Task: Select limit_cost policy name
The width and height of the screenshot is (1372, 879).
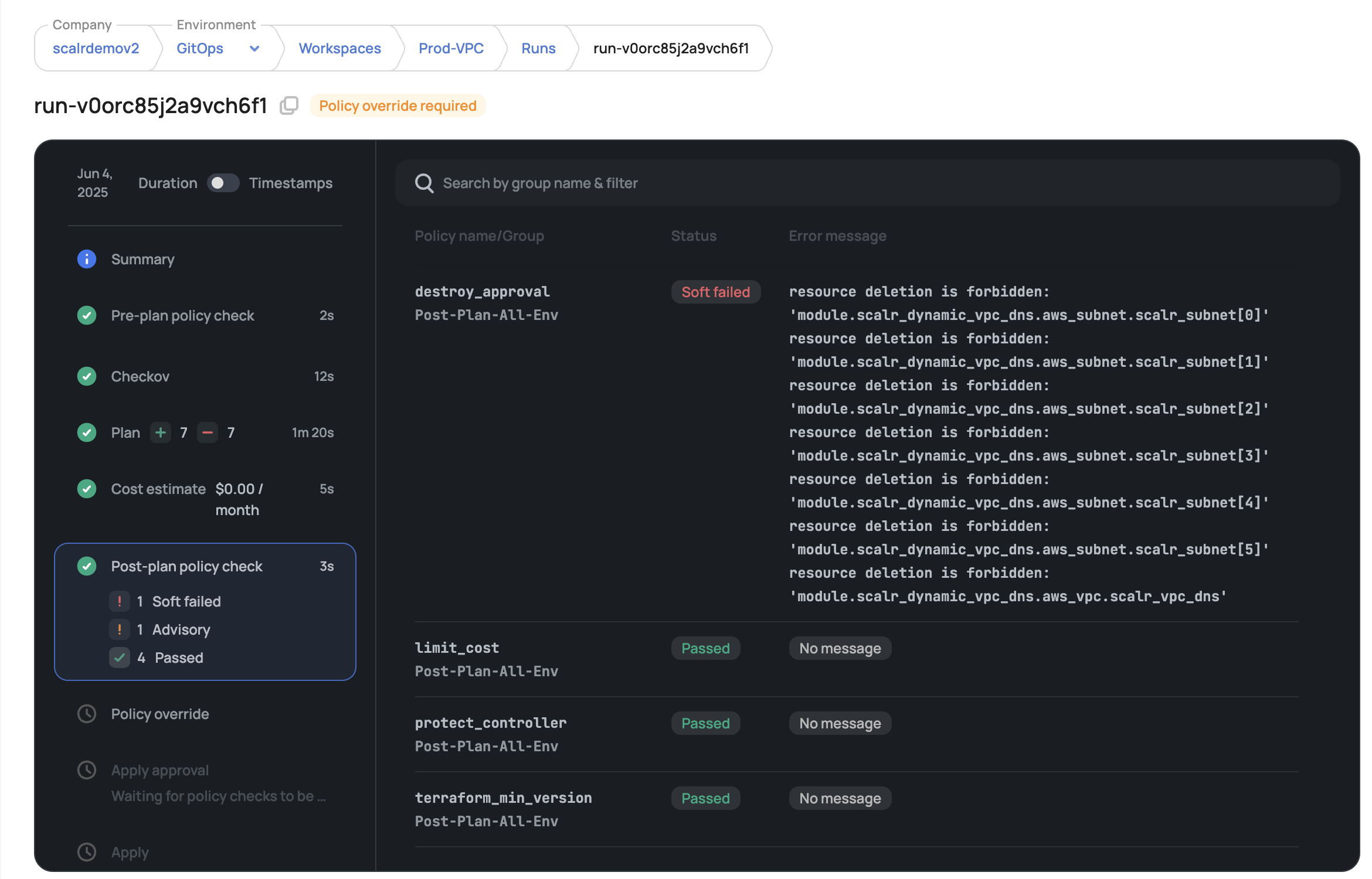Action: pyautogui.click(x=457, y=648)
